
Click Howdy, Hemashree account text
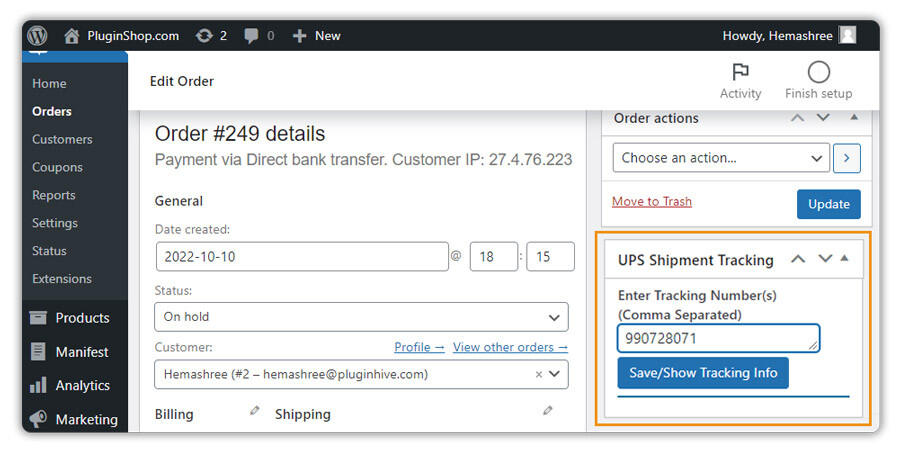tap(778, 36)
